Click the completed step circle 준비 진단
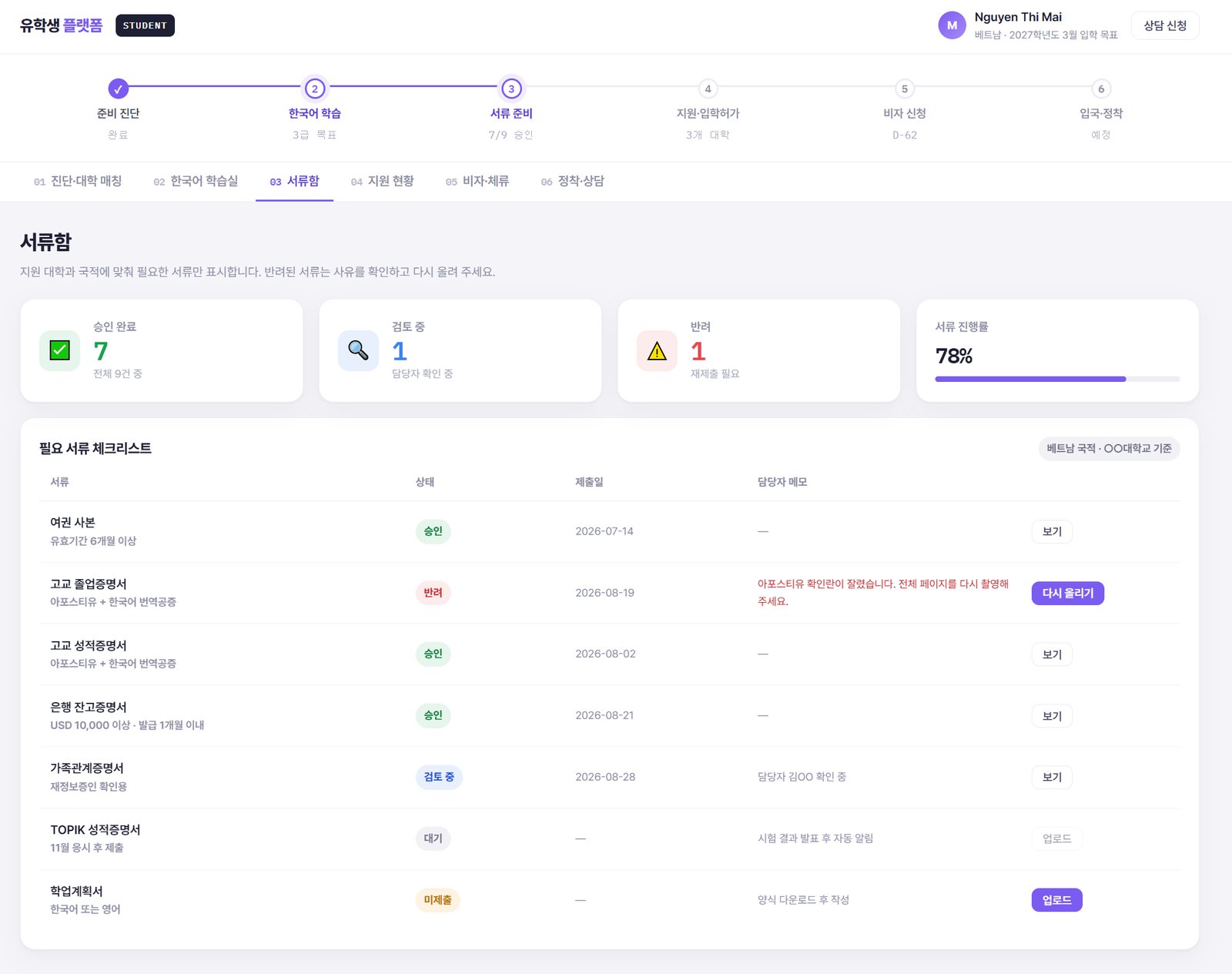Screen dimensions: 1232x974 click(x=118, y=89)
